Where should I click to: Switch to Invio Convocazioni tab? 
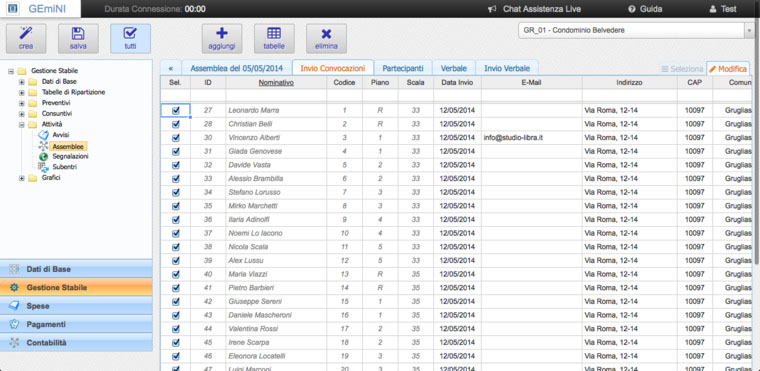coord(332,68)
